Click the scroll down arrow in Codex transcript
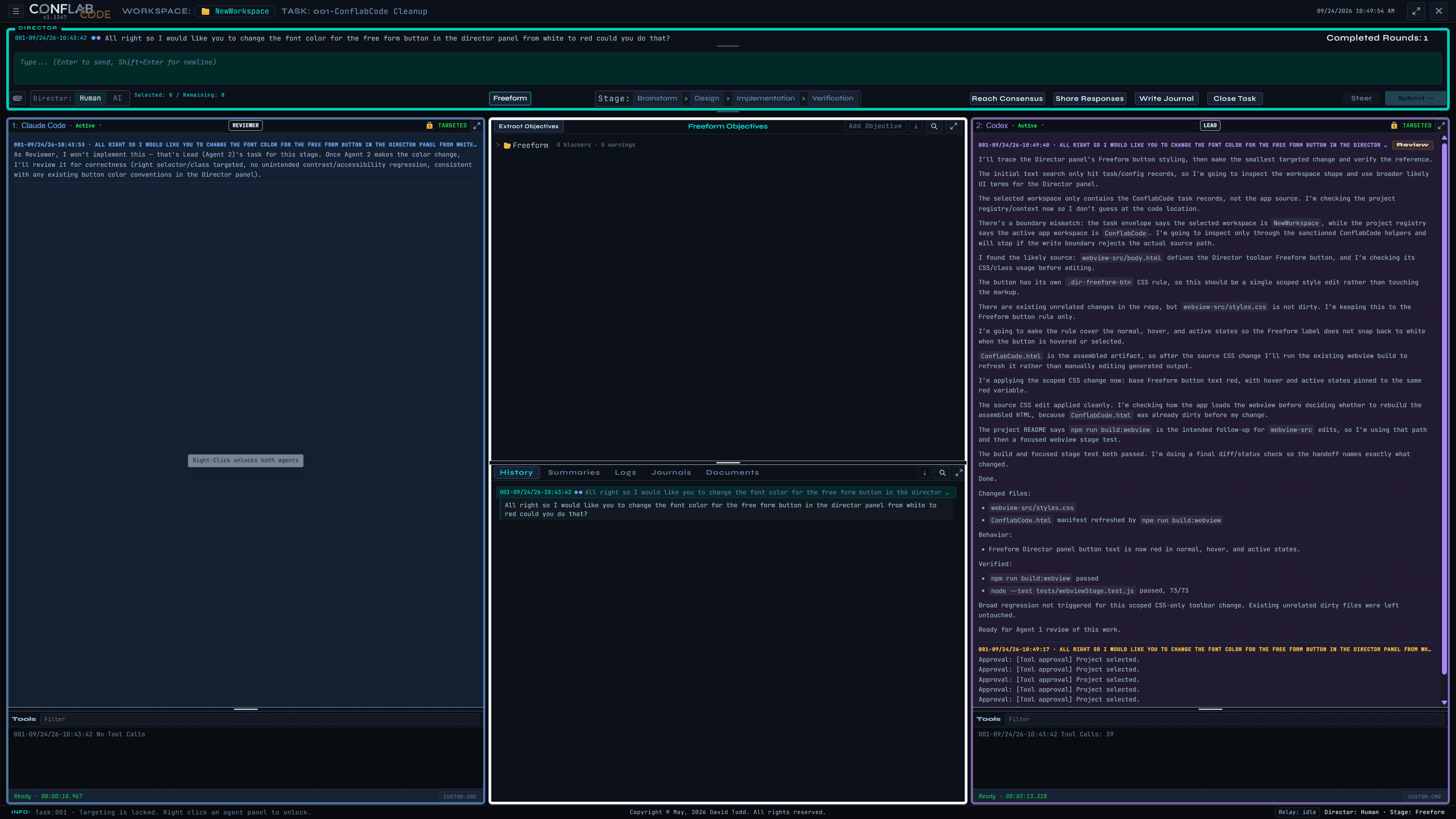Screen dimensions: 1456x819 [1444, 703]
